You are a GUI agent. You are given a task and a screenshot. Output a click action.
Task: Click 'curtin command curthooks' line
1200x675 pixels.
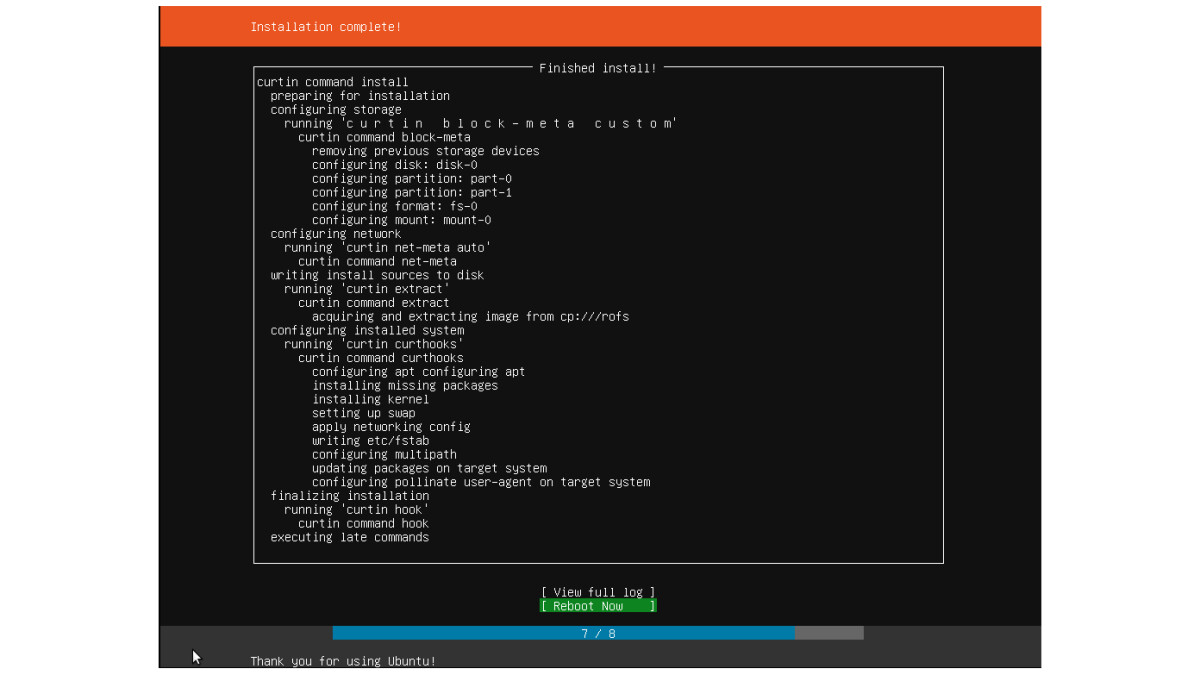[381, 358]
